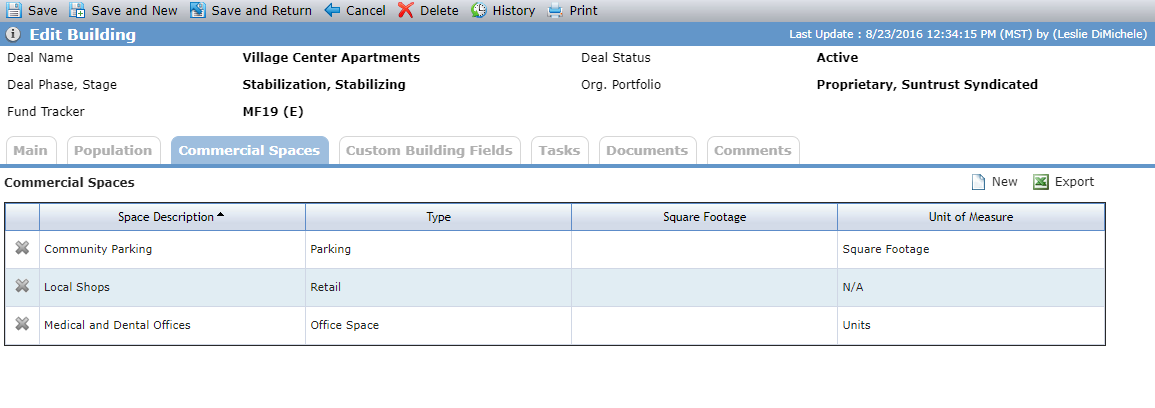This screenshot has height=408, width=1155.
Task: Click the info icon beside Edit Building
Action: pos(13,35)
